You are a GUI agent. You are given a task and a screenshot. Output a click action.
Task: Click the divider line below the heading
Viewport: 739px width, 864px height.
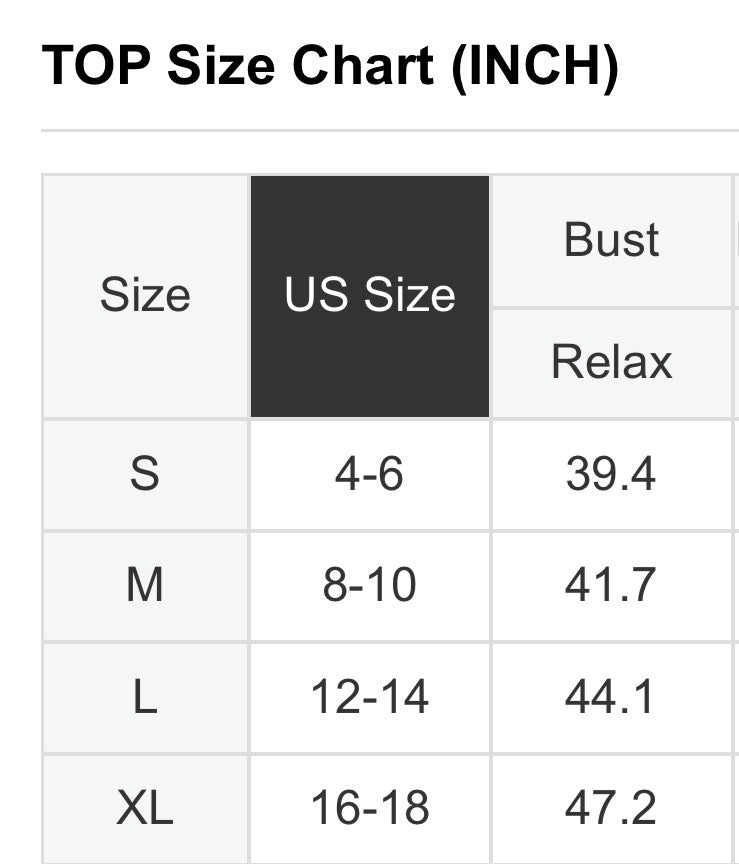[x=390, y=130]
